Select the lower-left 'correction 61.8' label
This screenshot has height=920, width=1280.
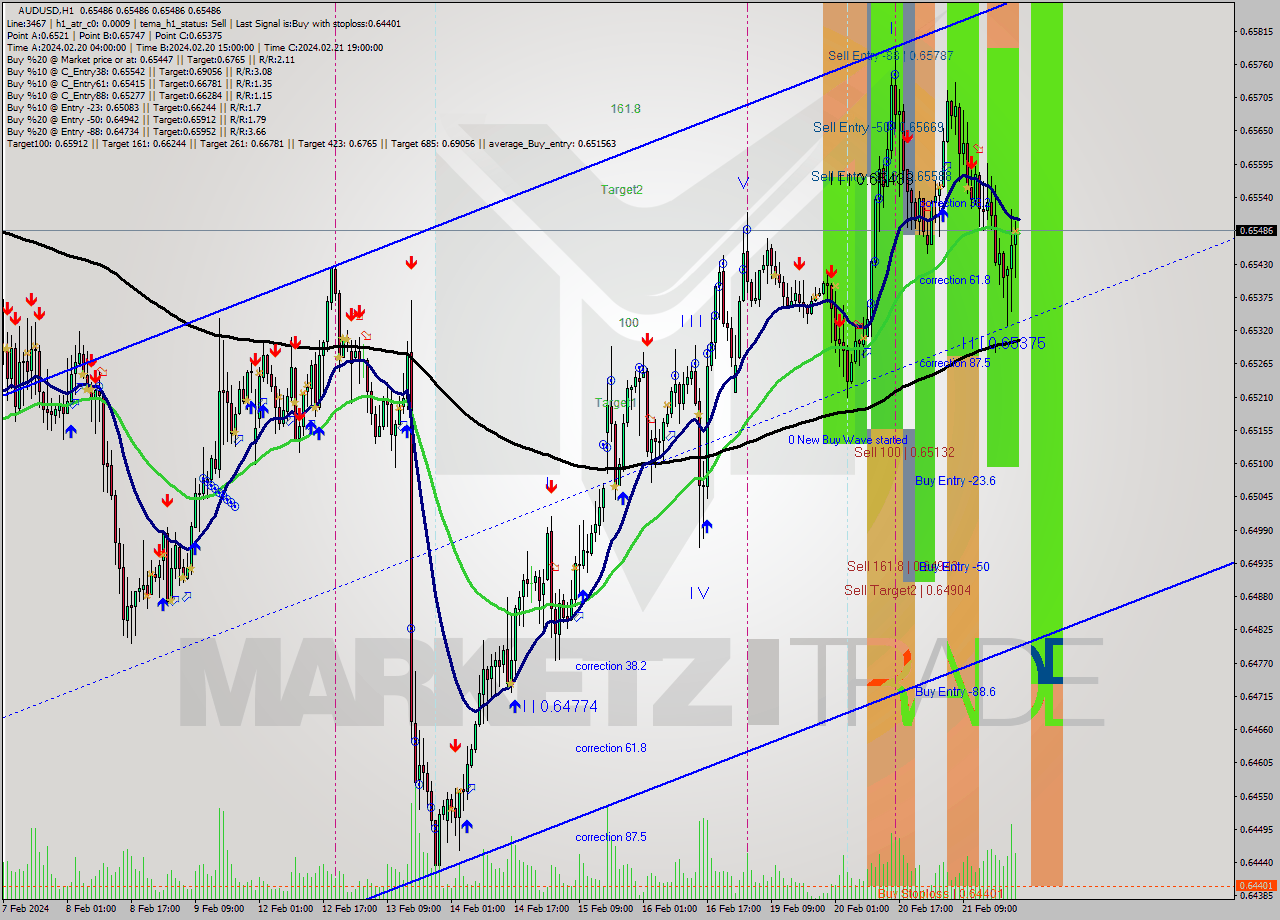coord(610,748)
